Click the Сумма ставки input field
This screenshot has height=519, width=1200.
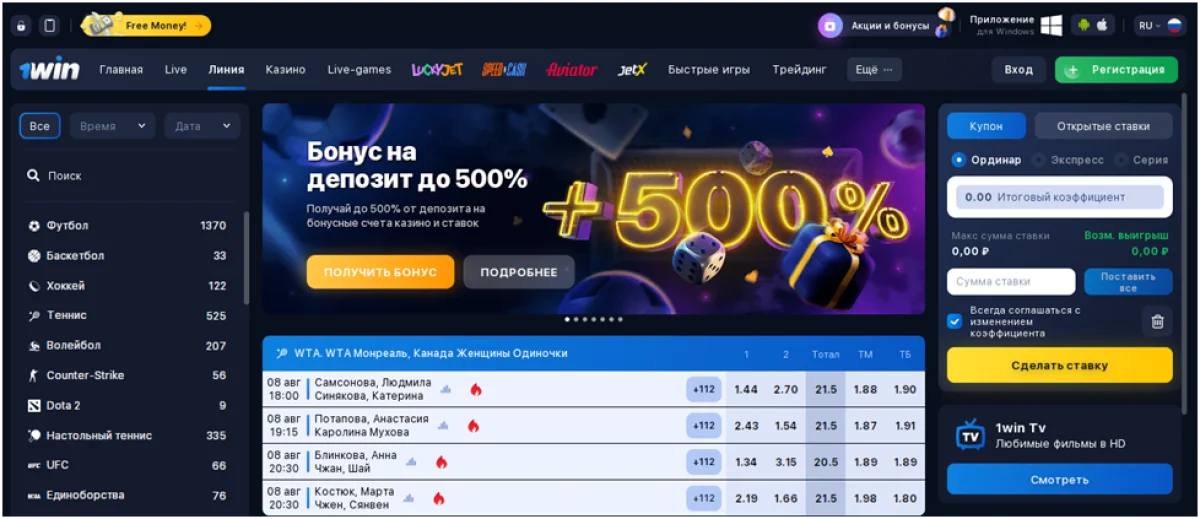point(1011,282)
